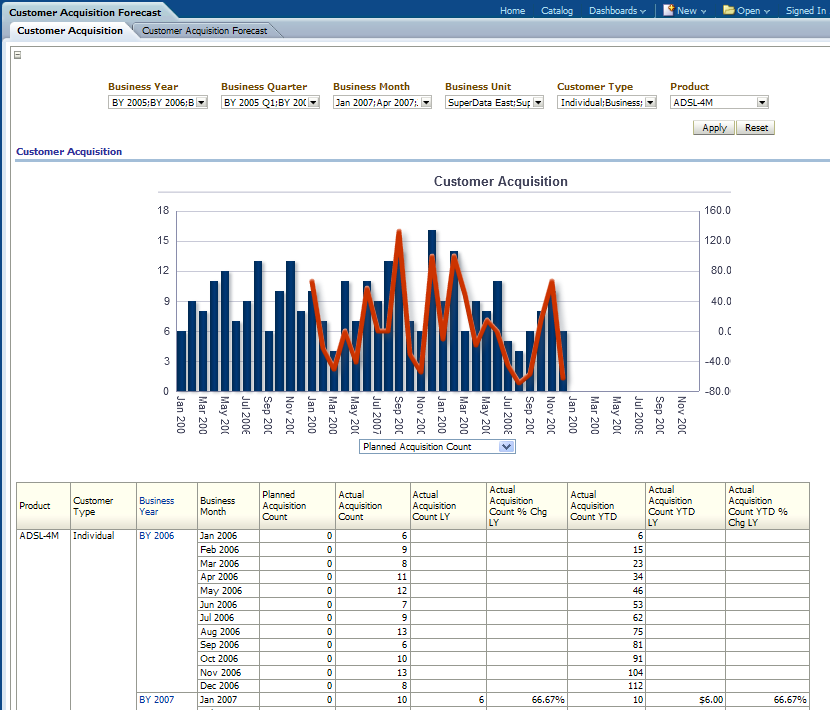Open the New menu
Viewport: 830px width, 710px height.
coord(691,11)
